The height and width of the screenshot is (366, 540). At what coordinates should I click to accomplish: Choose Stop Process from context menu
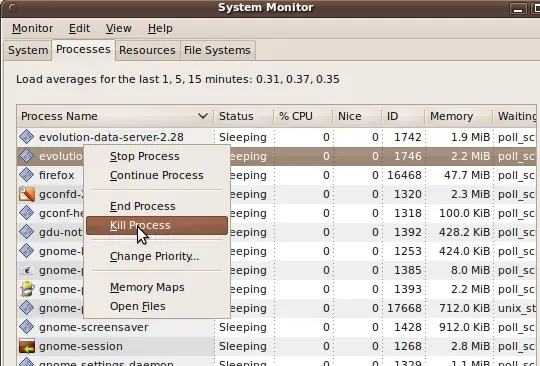click(x=157, y=156)
